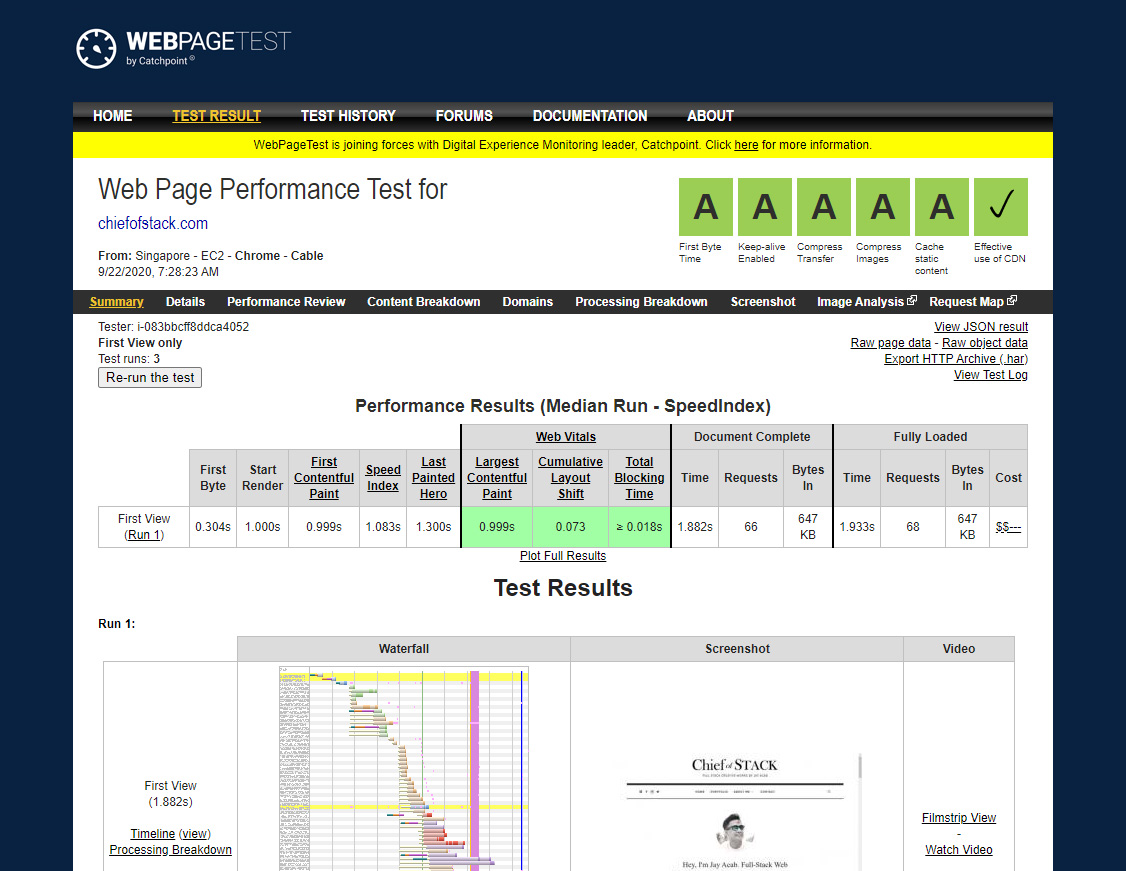Click the (view) link beside Timeline
1126x871 pixels.
(x=195, y=834)
